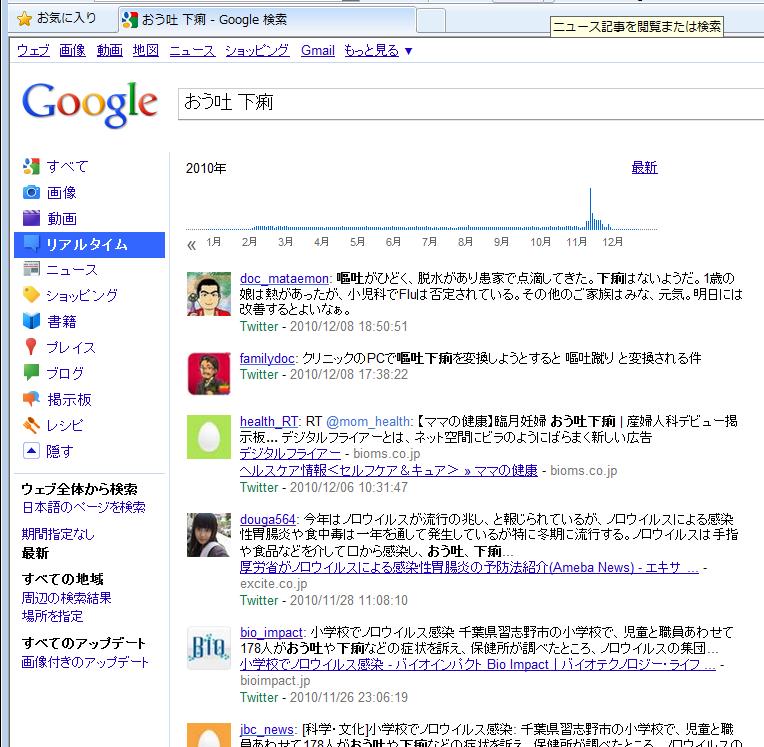Open the bio_impact username link
Image resolution: width=764 pixels, height=747 pixels.
click(x=271, y=632)
